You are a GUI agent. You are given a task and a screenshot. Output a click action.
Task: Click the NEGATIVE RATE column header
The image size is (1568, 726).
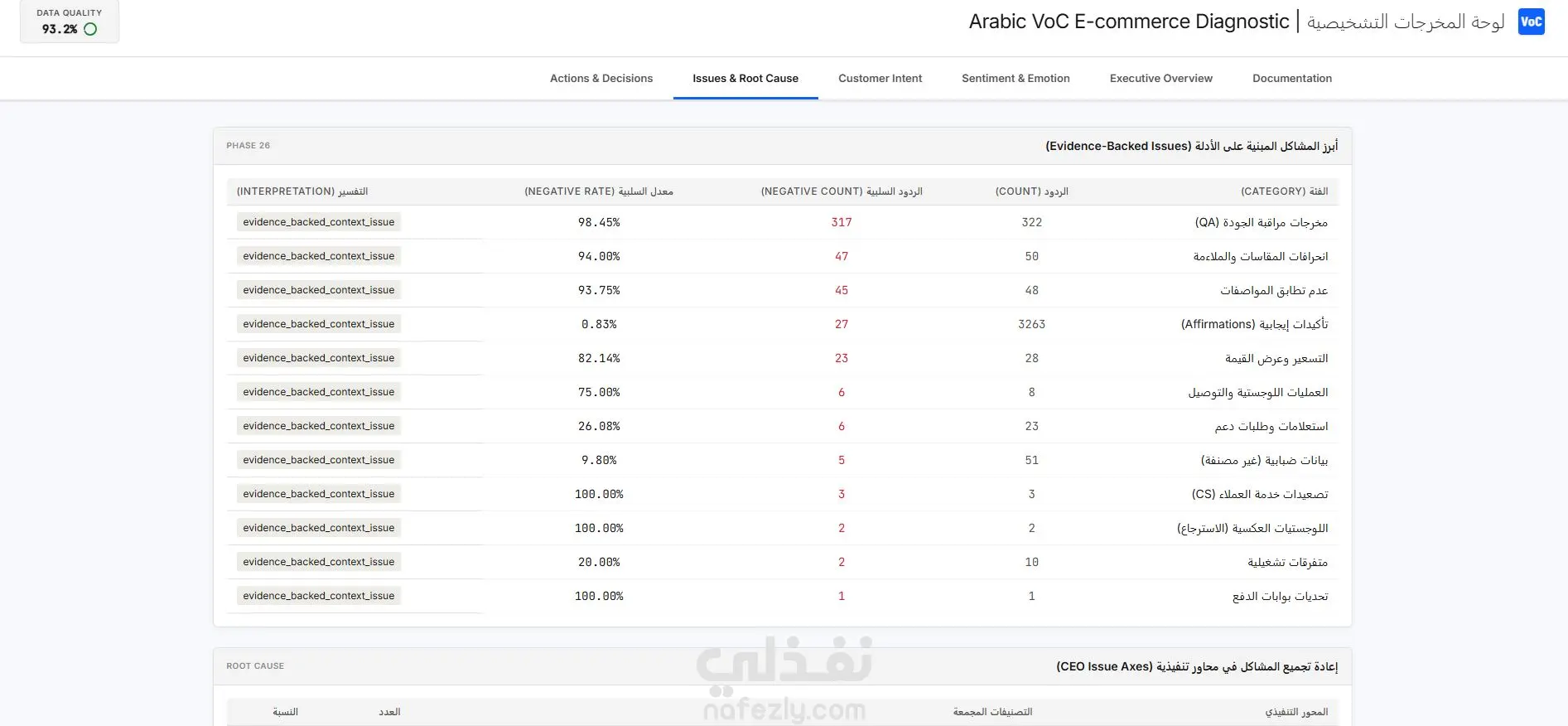[x=599, y=191]
